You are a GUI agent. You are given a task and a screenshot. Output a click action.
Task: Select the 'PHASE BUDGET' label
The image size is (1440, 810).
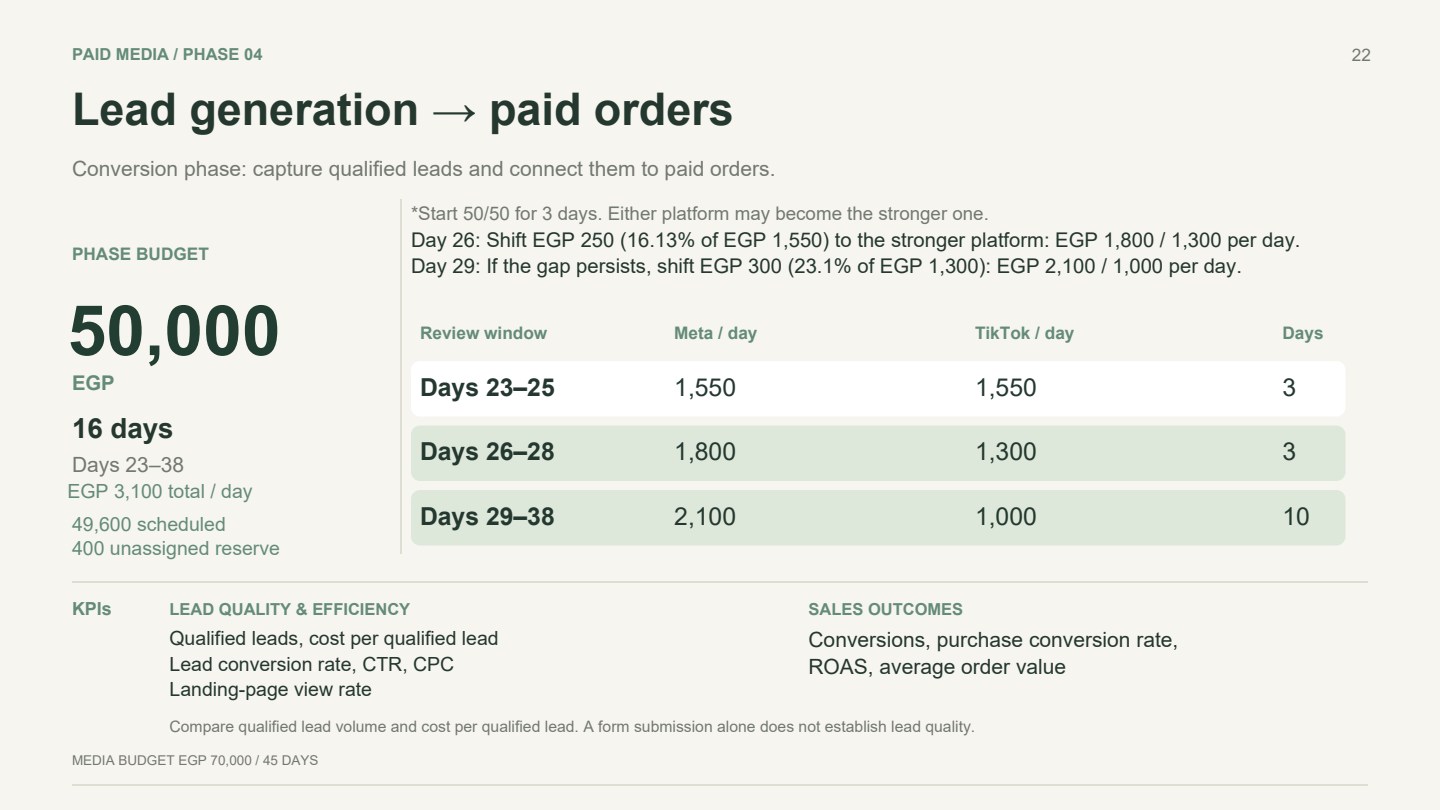(x=140, y=254)
